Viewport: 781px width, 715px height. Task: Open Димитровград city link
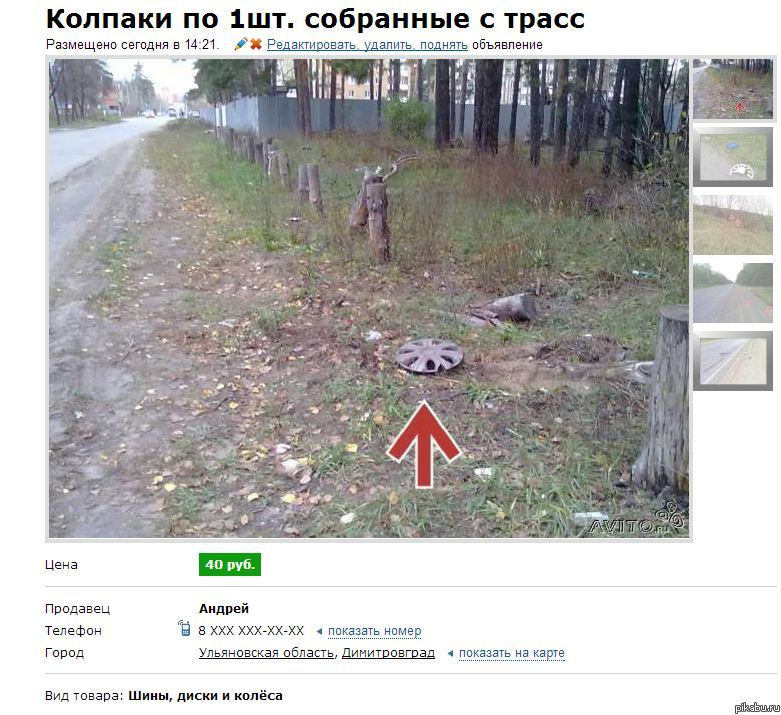click(389, 653)
